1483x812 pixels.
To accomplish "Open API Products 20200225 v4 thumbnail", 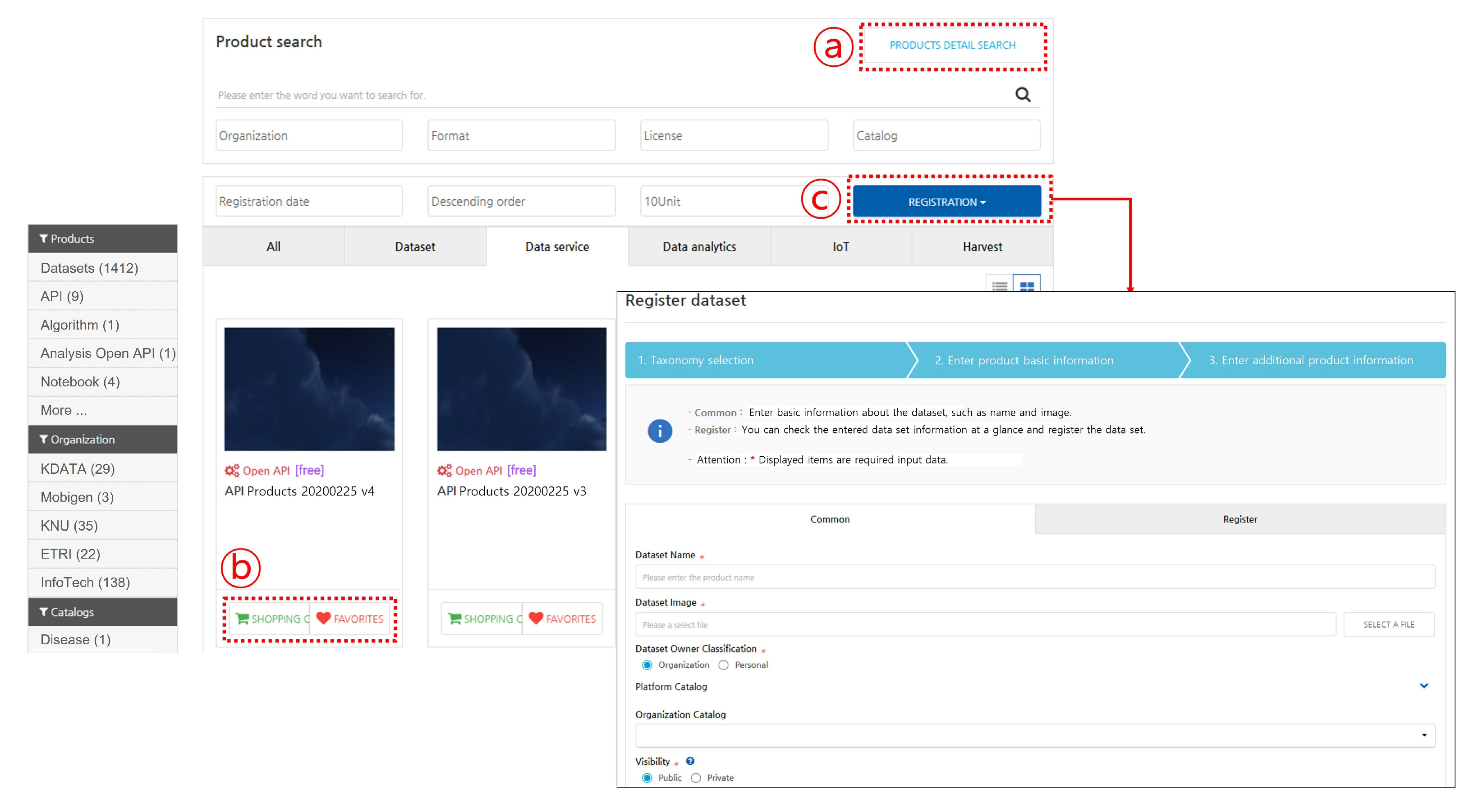I will pos(309,389).
